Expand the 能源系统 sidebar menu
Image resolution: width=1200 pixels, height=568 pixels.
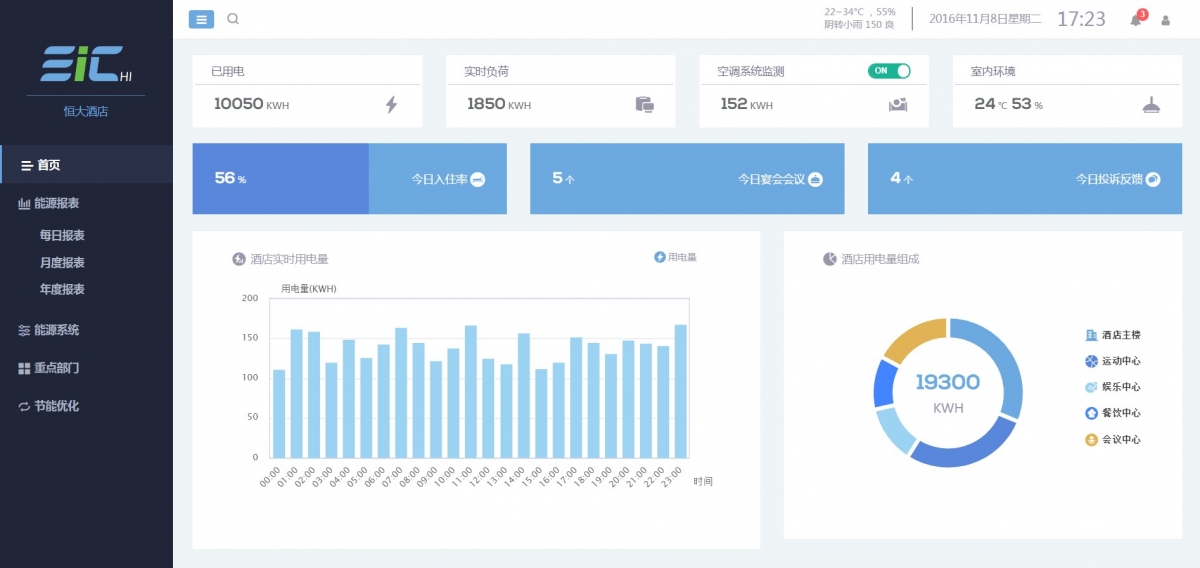tap(56, 330)
